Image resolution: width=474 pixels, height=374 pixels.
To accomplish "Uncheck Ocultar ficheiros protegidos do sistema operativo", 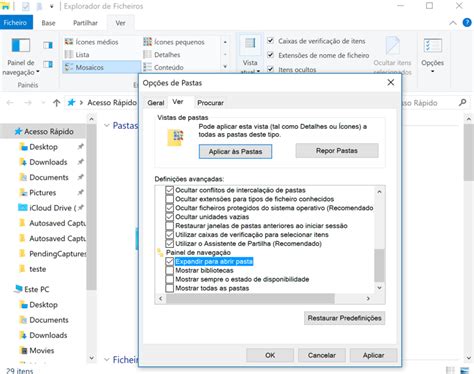I will 169,208.
